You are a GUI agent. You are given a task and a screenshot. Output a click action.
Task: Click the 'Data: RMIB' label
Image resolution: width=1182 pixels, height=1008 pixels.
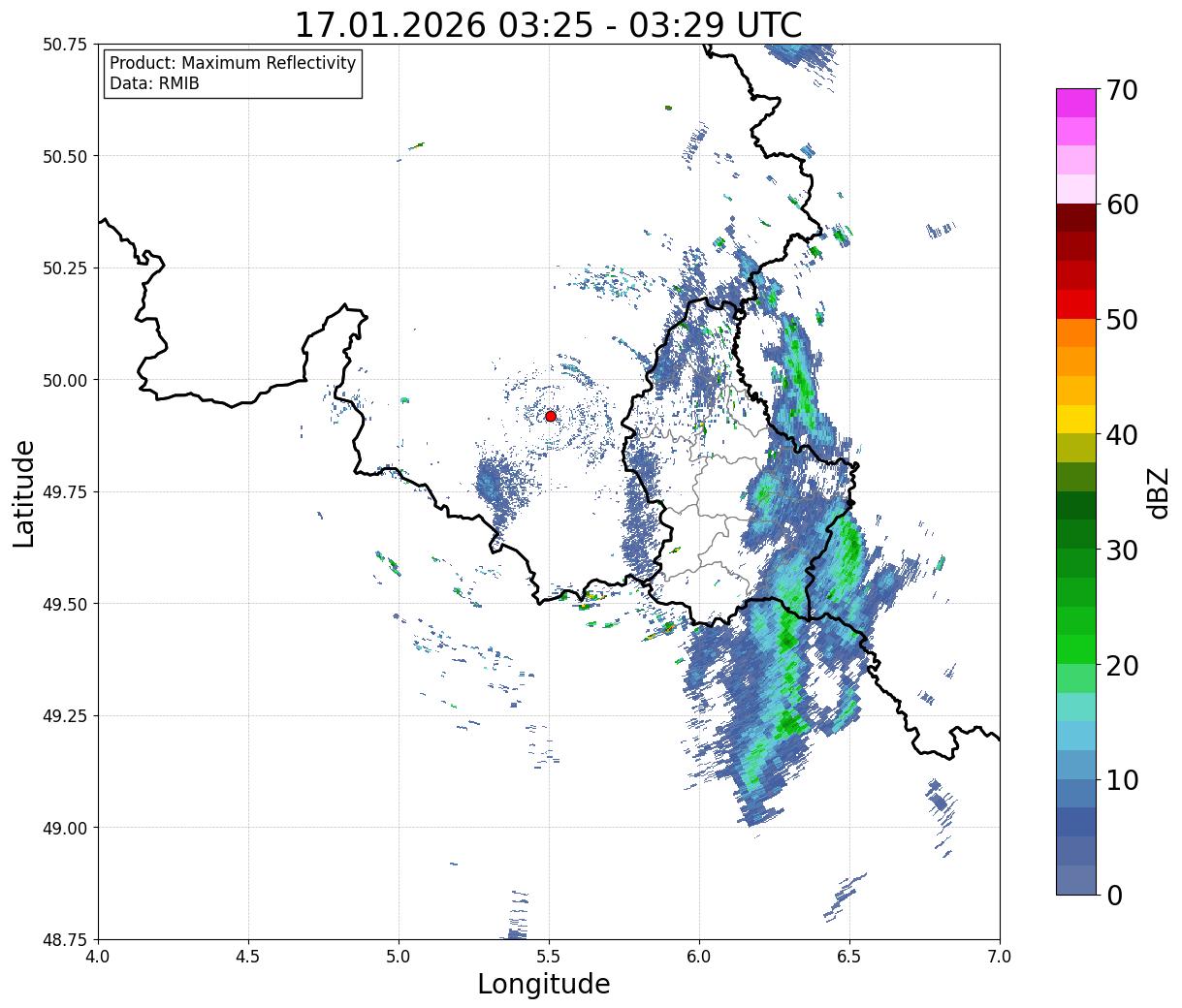154,83
